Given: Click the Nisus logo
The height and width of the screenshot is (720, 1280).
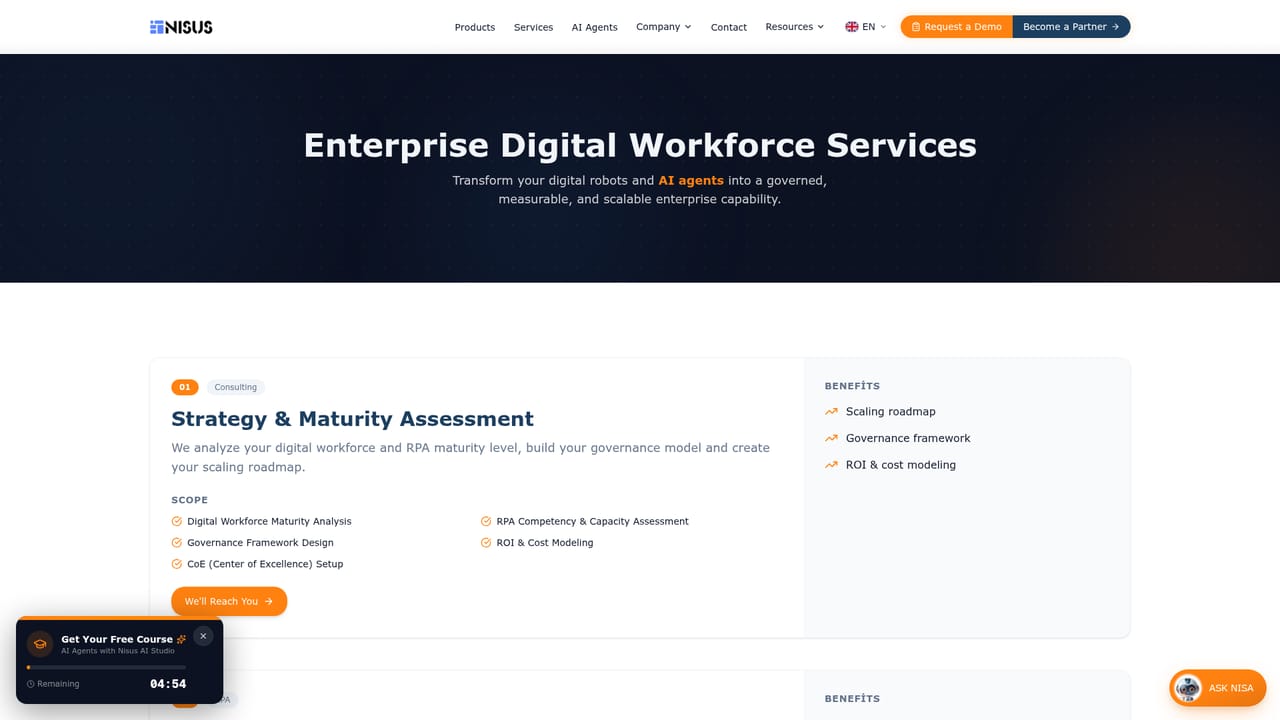Looking at the screenshot, I should pos(181,27).
